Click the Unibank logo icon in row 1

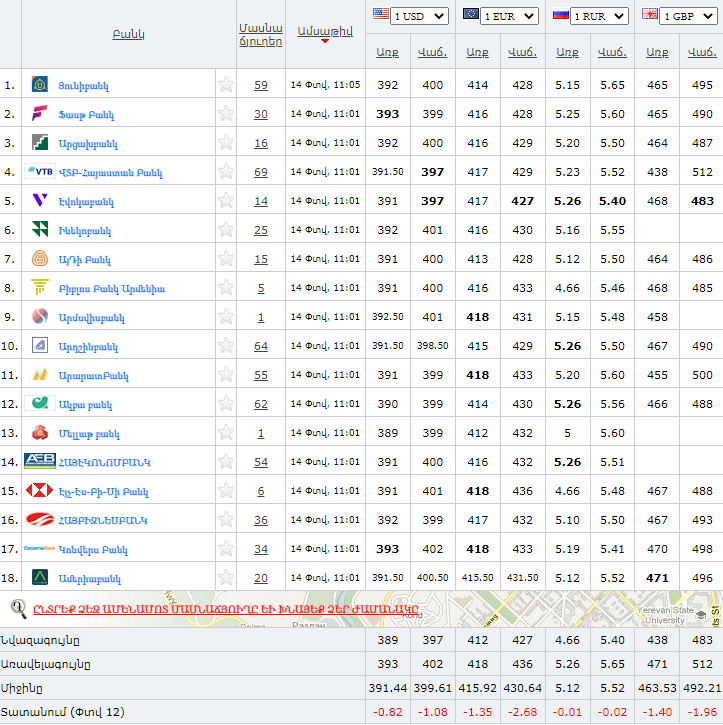coord(40,85)
